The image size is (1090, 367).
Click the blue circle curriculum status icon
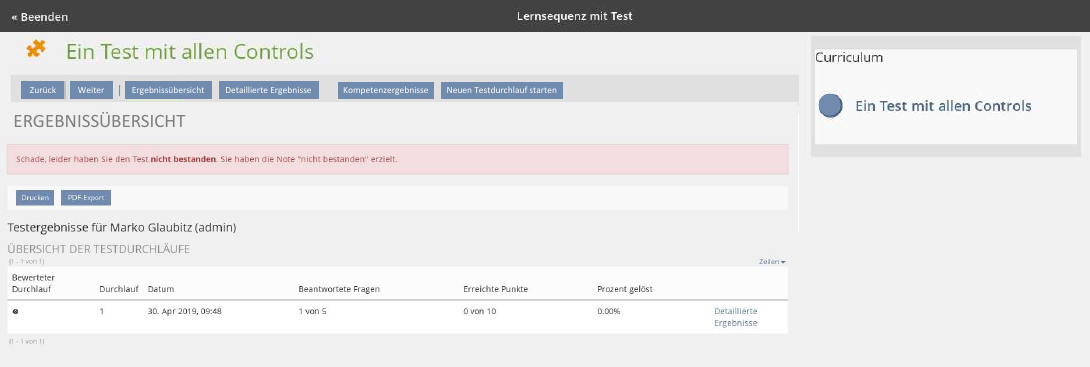click(x=831, y=106)
